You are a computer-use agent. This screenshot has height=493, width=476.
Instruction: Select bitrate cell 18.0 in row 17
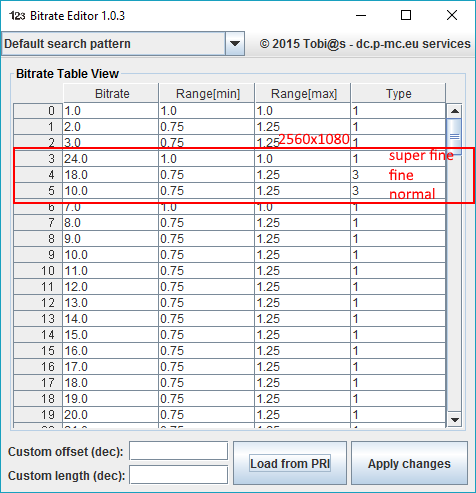pyautogui.click(x=111, y=383)
